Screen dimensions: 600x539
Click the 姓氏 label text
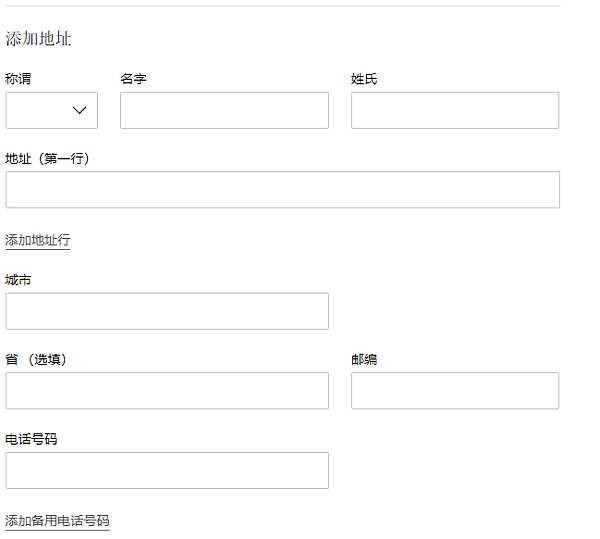(x=364, y=79)
